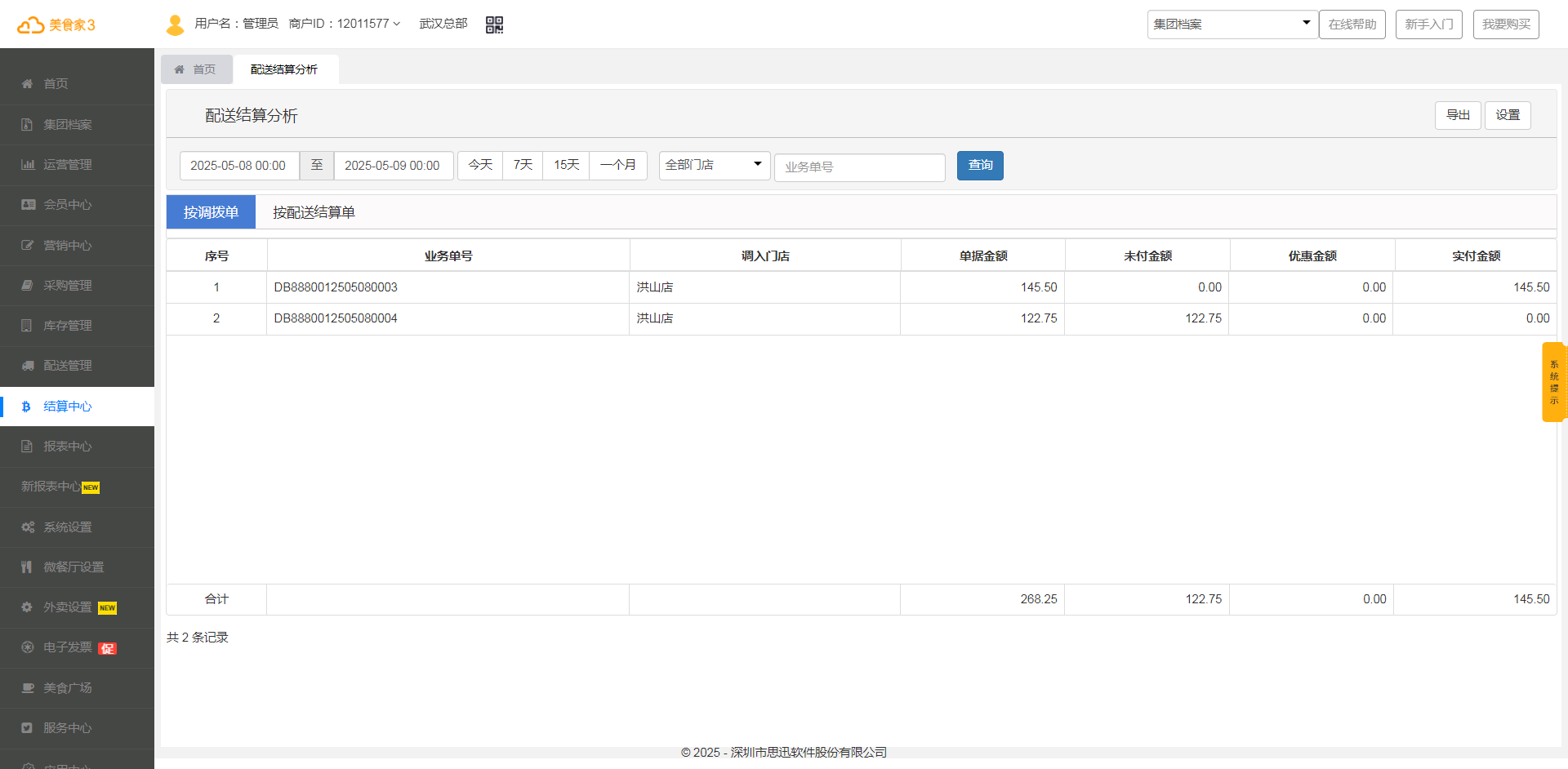
Task: Click the 调入门店 column header
Action: [x=765, y=256]
